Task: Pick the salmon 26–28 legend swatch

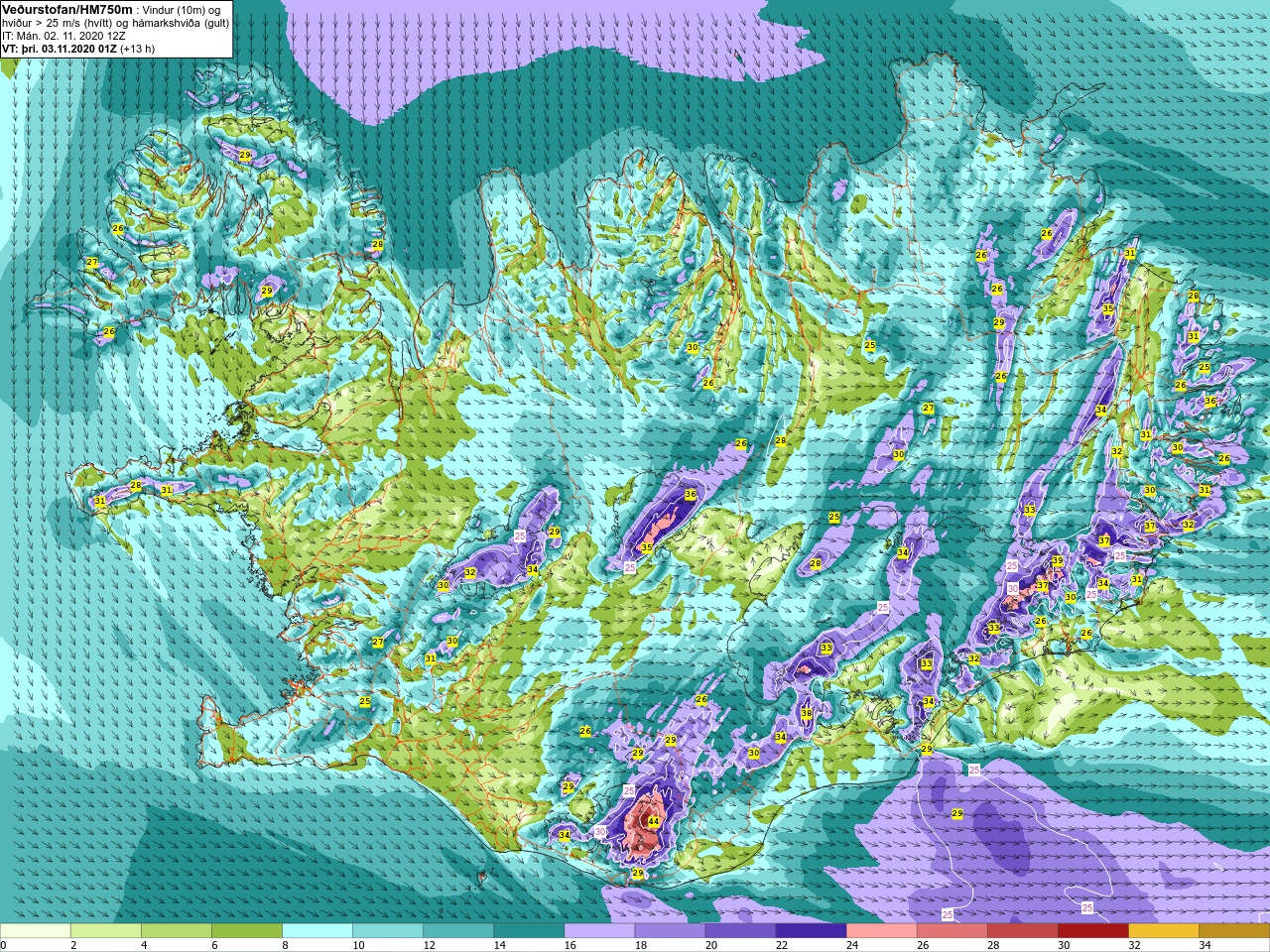Action: pos(952,931)
